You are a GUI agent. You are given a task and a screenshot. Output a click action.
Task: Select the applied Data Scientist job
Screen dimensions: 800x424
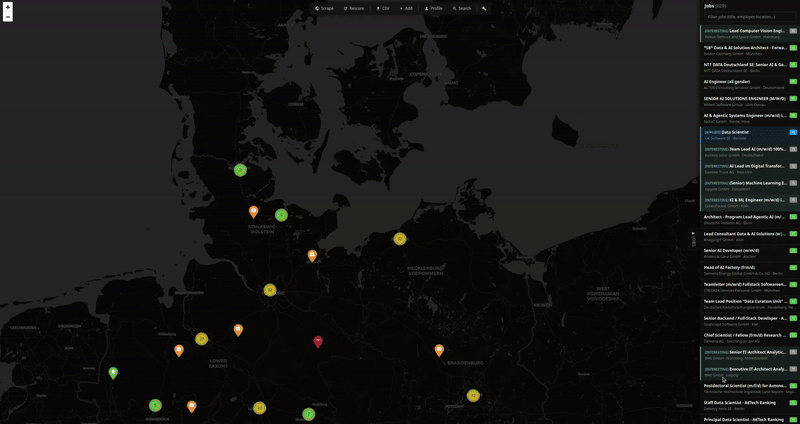click(x=749, y=135)
